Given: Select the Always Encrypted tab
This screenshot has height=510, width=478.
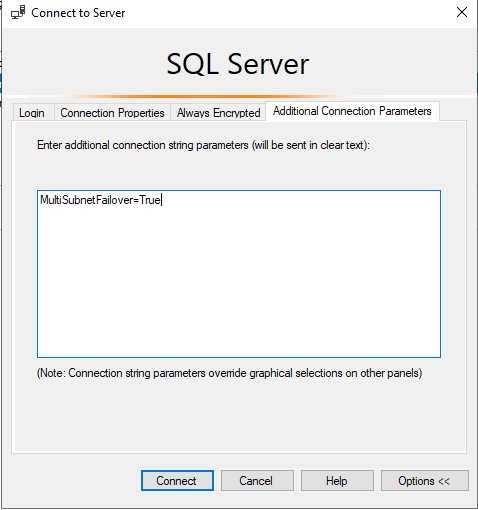Looking at the screenshot, I should pyautogui.click(x=218, y=112).
